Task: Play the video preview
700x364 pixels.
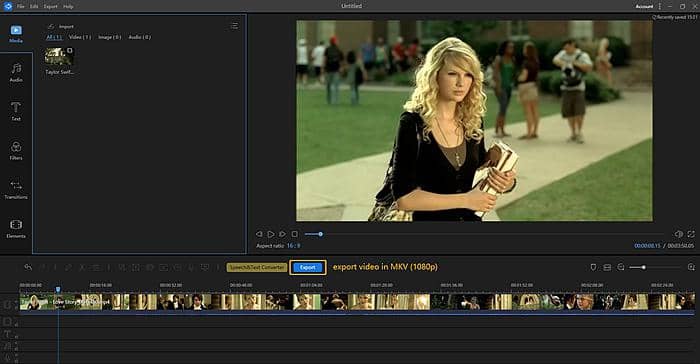Action: (x=271, y=234)
